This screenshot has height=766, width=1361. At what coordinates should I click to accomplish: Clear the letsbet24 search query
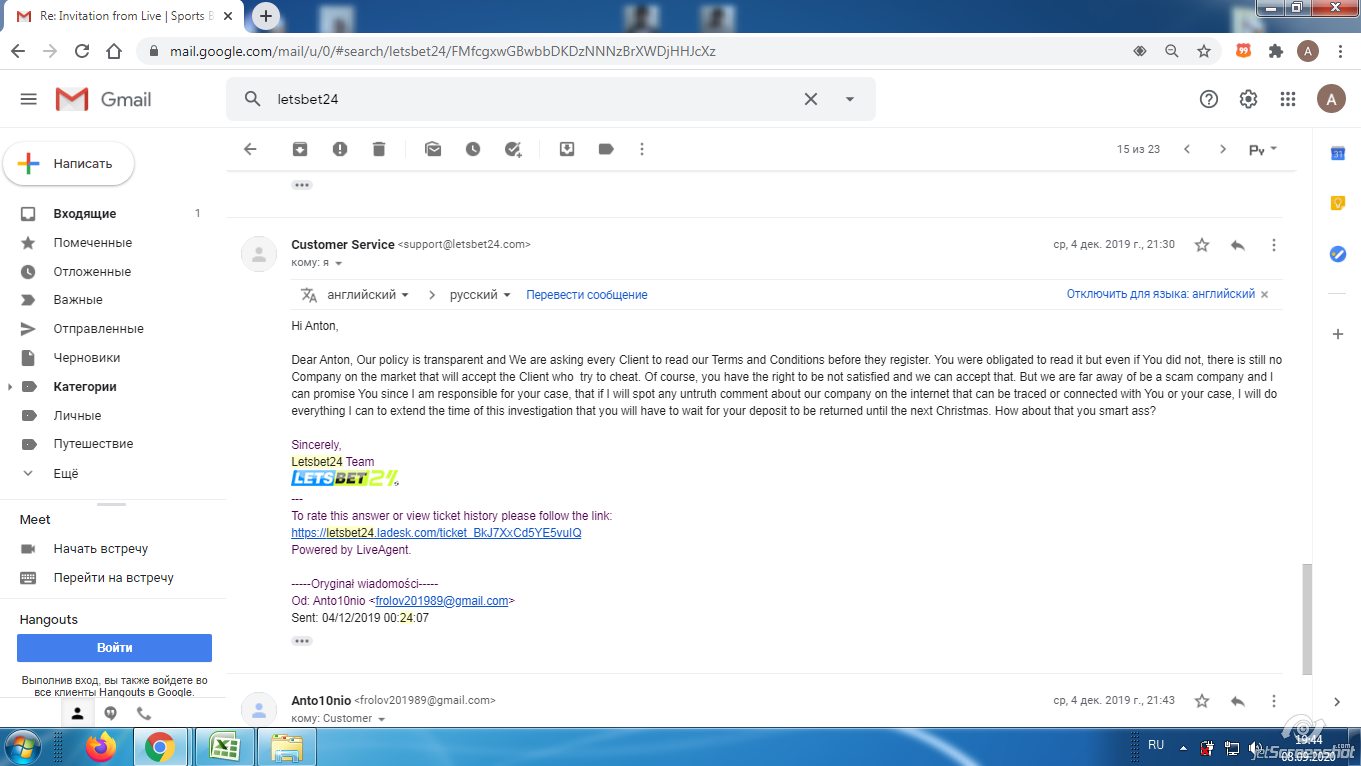pos(811,99)
